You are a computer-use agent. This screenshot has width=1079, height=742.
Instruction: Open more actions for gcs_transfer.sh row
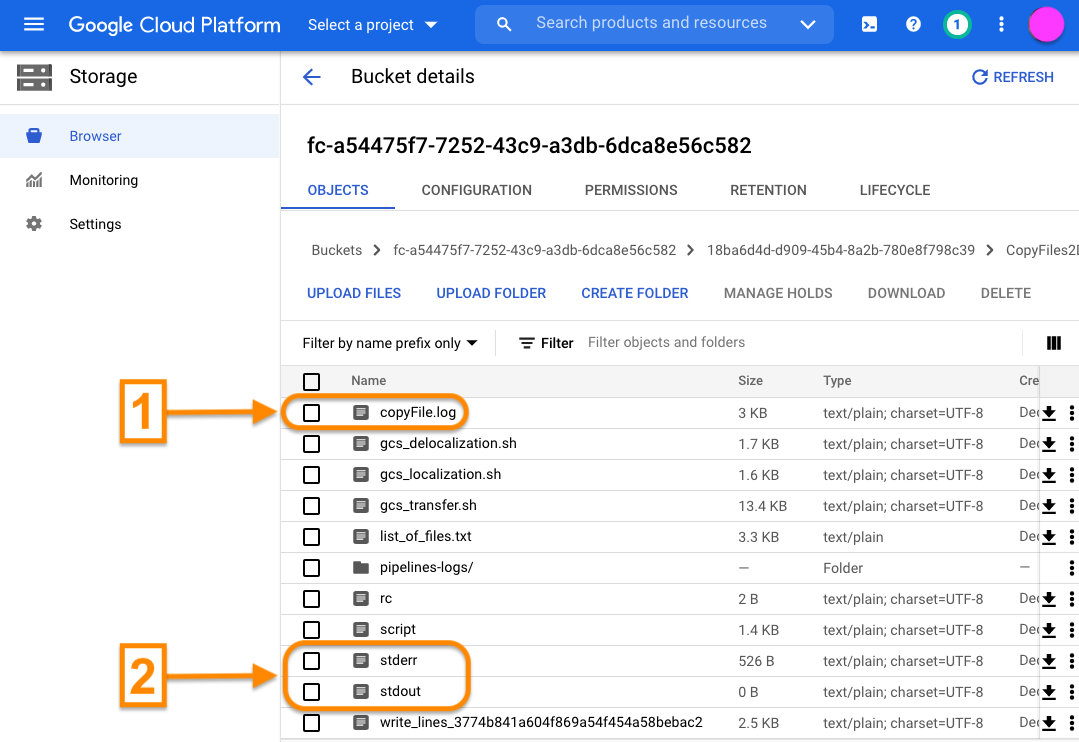pos(1071,506)
